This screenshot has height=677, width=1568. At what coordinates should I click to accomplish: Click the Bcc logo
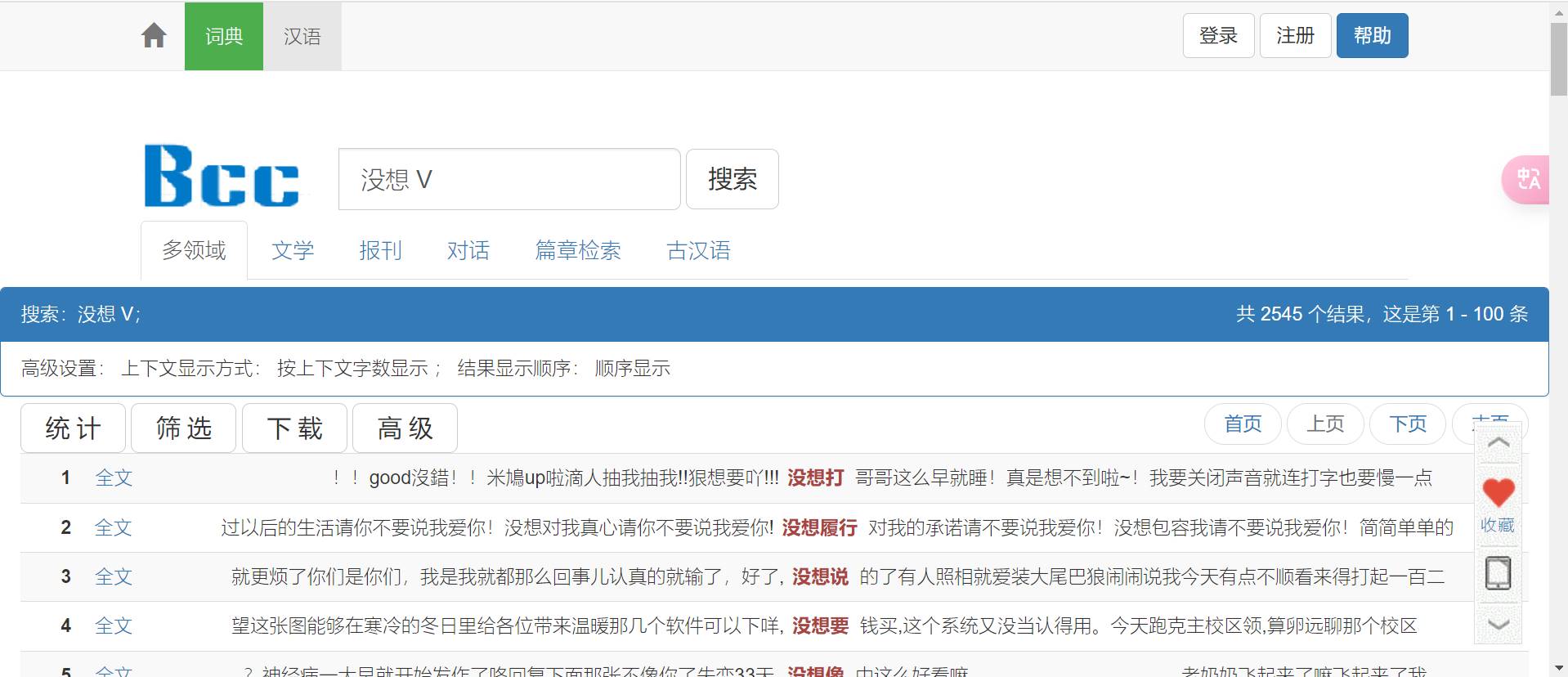(222, 176)
